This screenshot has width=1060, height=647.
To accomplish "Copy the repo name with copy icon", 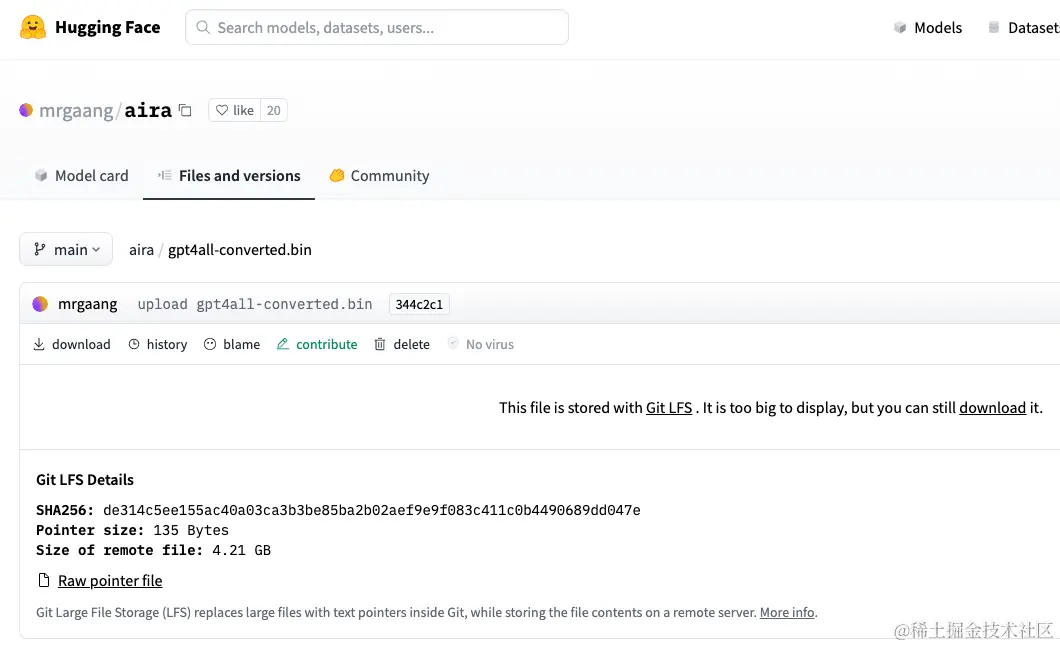I will pyautogui.click(x=185, y=110).
